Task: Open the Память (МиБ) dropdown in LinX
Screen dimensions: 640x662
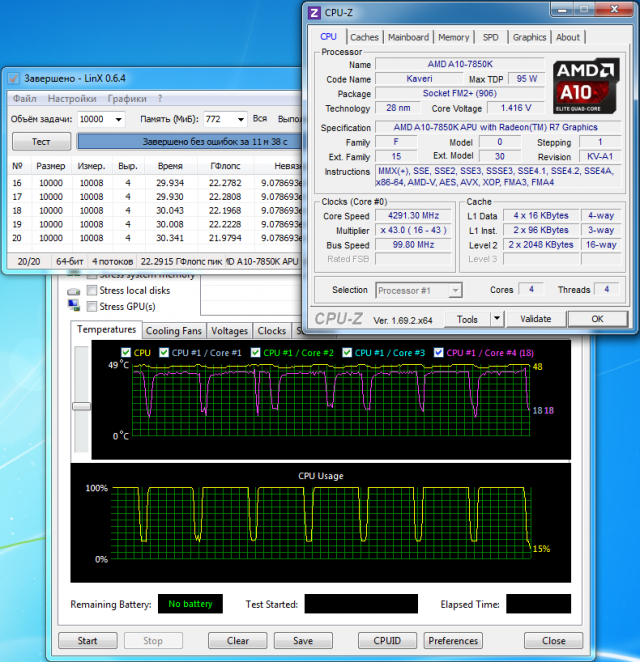Action: pyautogui.click(x=241, y=119)
